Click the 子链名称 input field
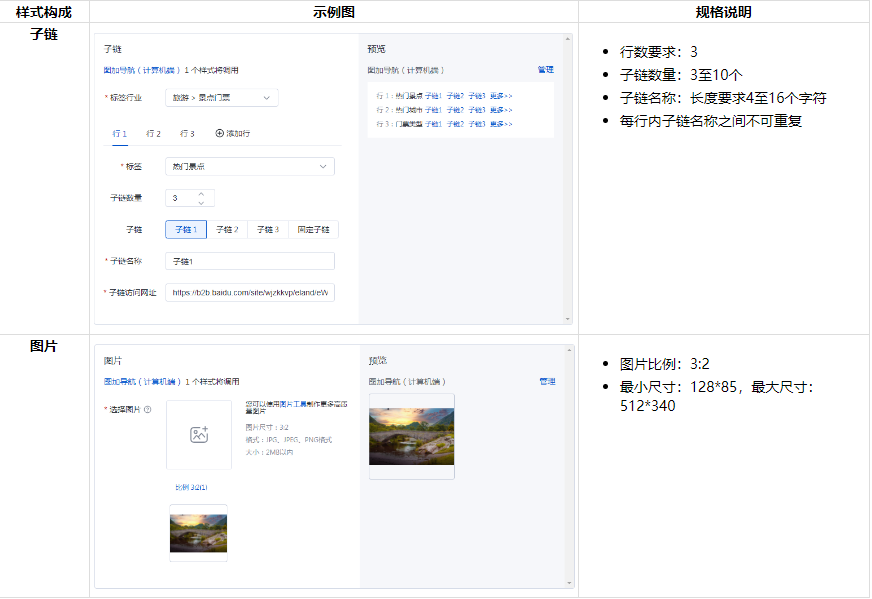Image resolution: width=872 pixels, height=599 pixels. click(x=251, y=260)
